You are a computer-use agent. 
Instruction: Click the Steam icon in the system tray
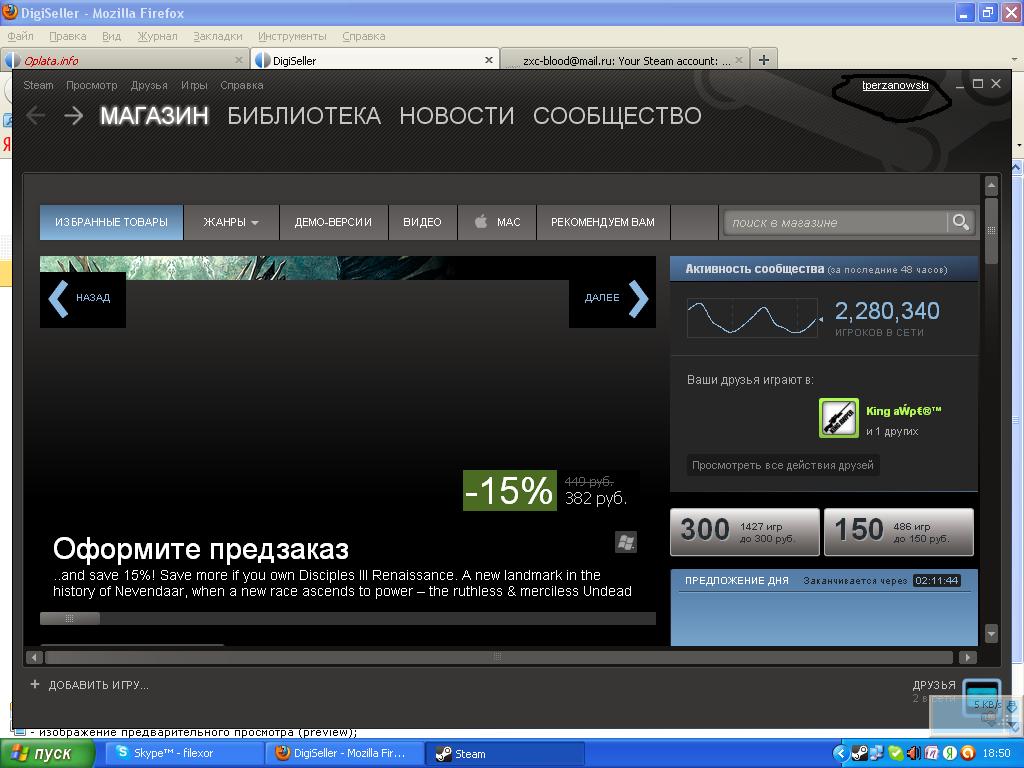(x=859, y=753)
